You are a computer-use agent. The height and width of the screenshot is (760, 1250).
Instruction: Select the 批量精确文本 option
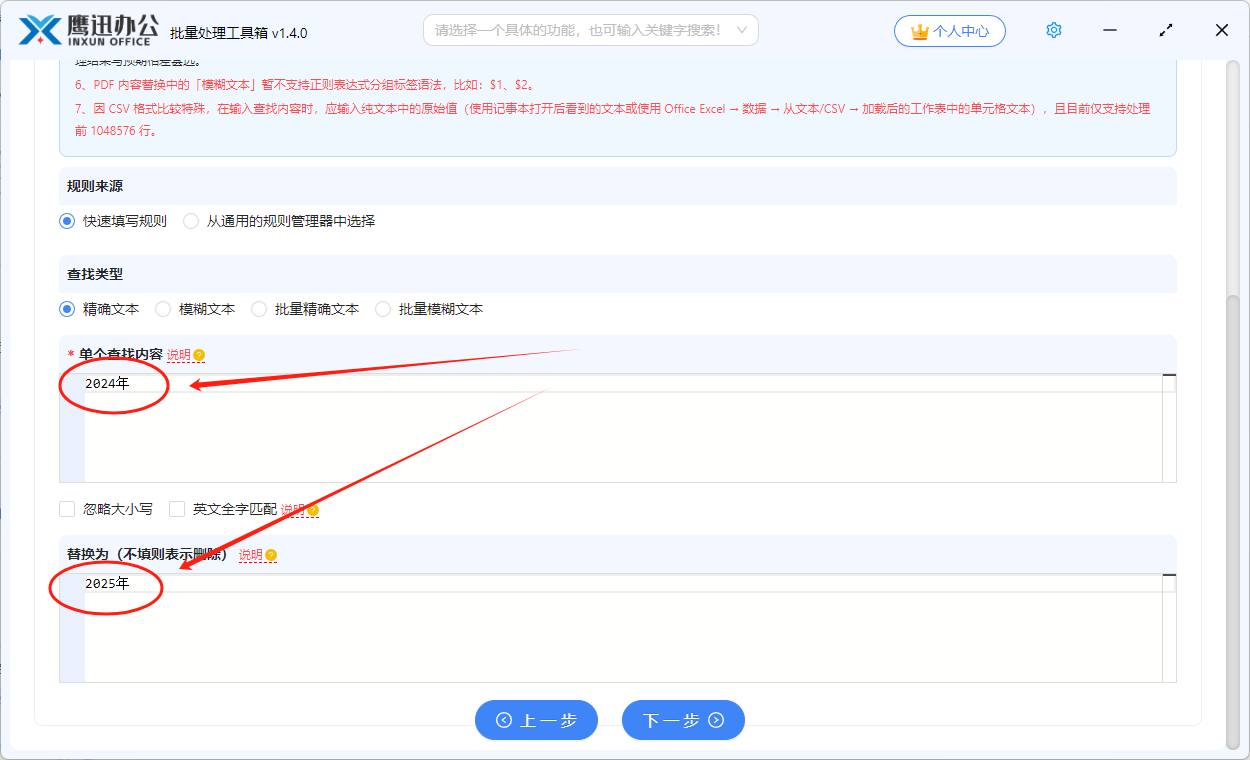point(258,309)
